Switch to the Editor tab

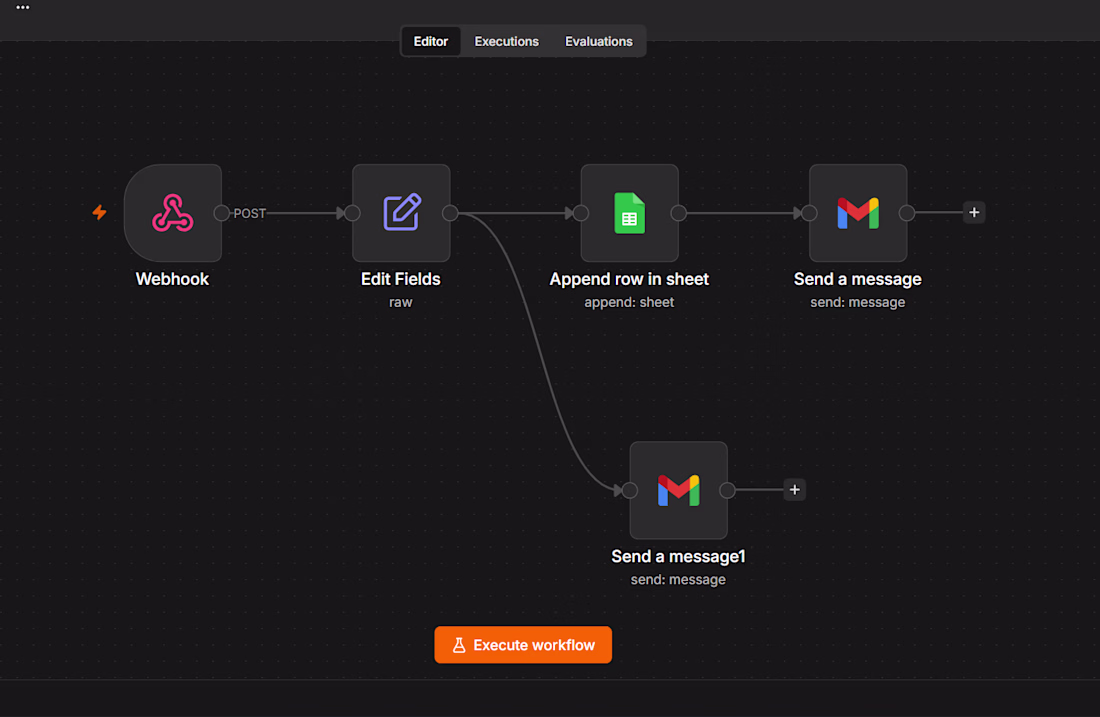430,41
